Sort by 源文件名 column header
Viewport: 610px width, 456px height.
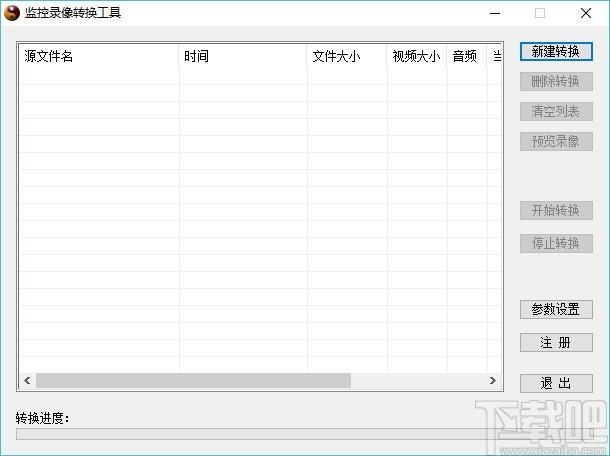tap(99, 56)
